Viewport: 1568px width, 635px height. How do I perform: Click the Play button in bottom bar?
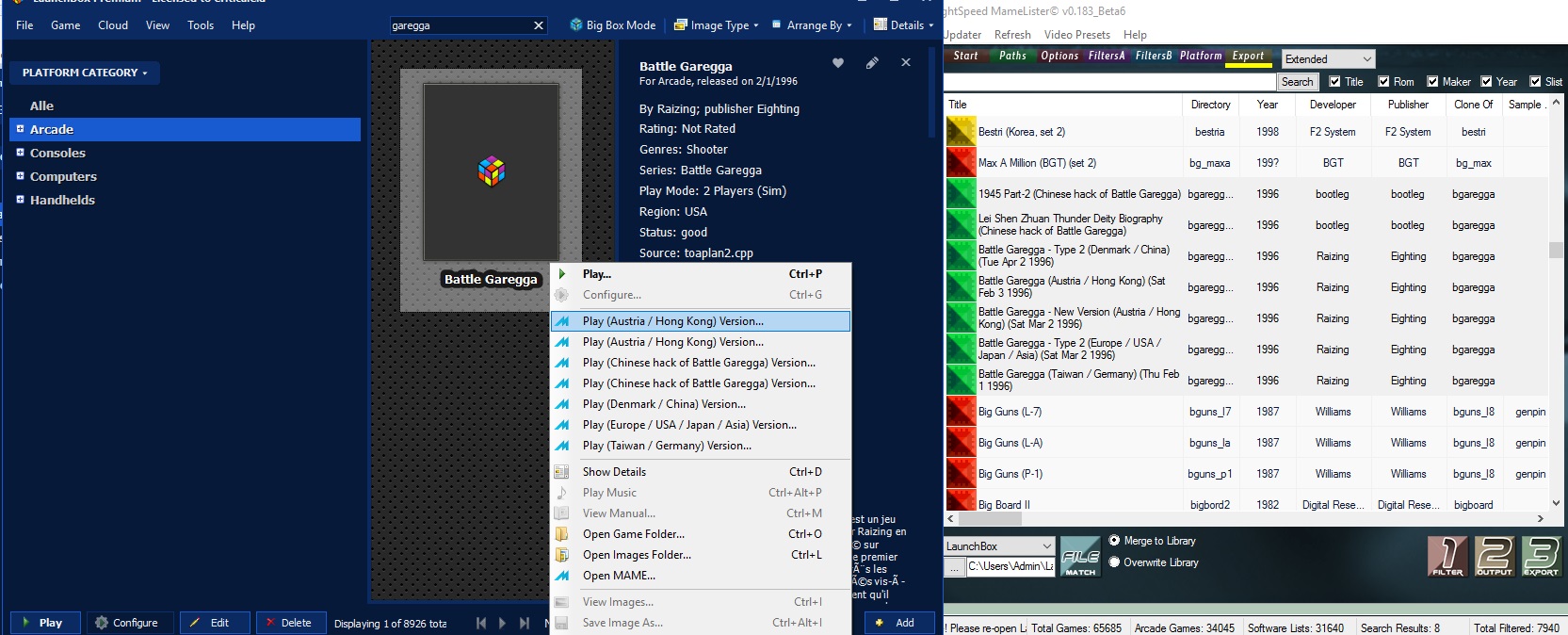(46, 623)
